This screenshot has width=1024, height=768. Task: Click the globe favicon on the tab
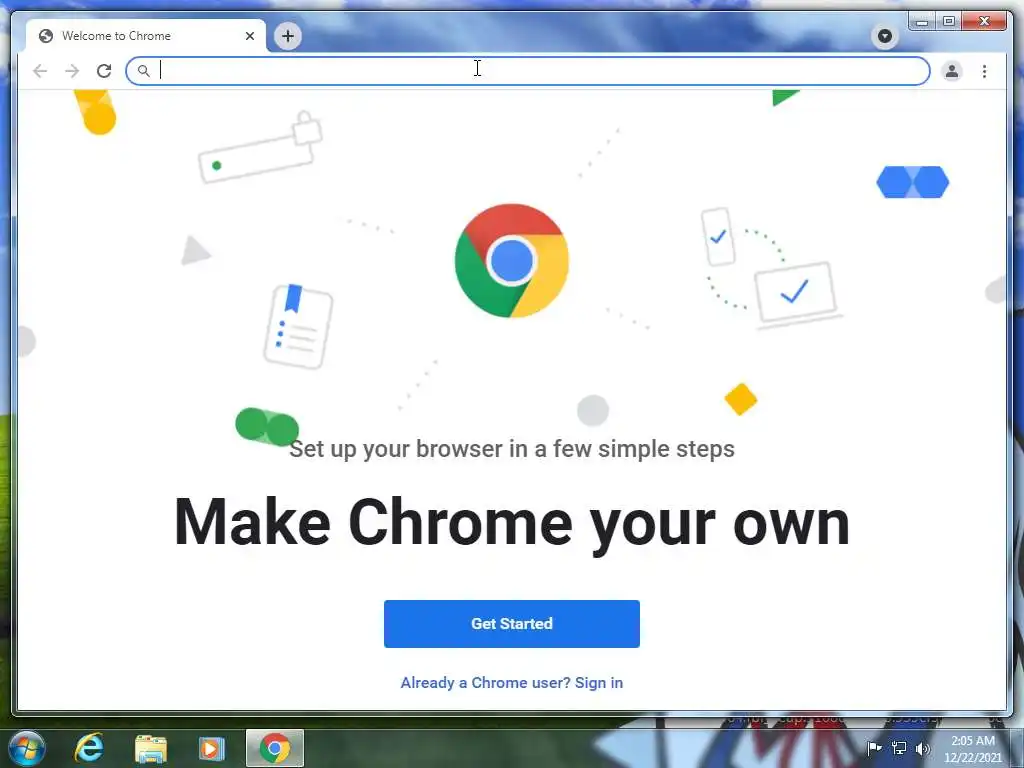coord(46,36)
